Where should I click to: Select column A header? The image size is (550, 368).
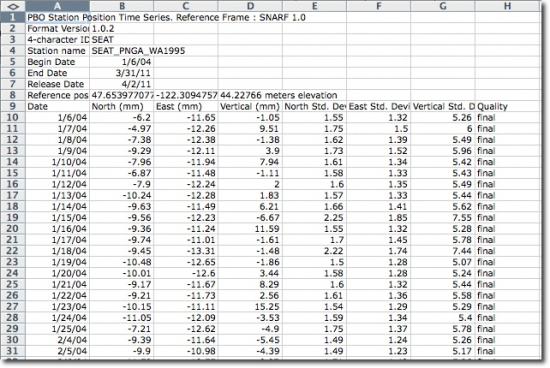pos(58,6)
